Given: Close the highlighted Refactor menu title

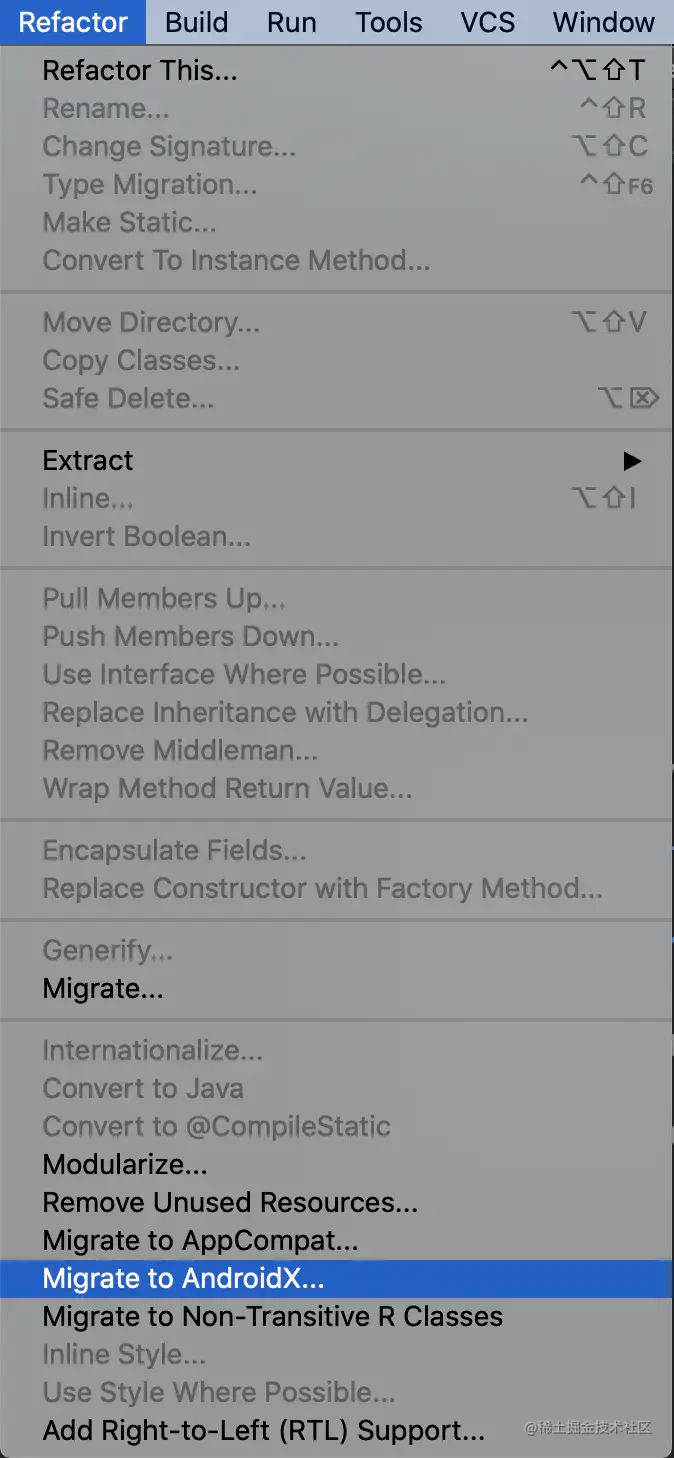Looking at the screenshot, I should [x=73, y=22].
